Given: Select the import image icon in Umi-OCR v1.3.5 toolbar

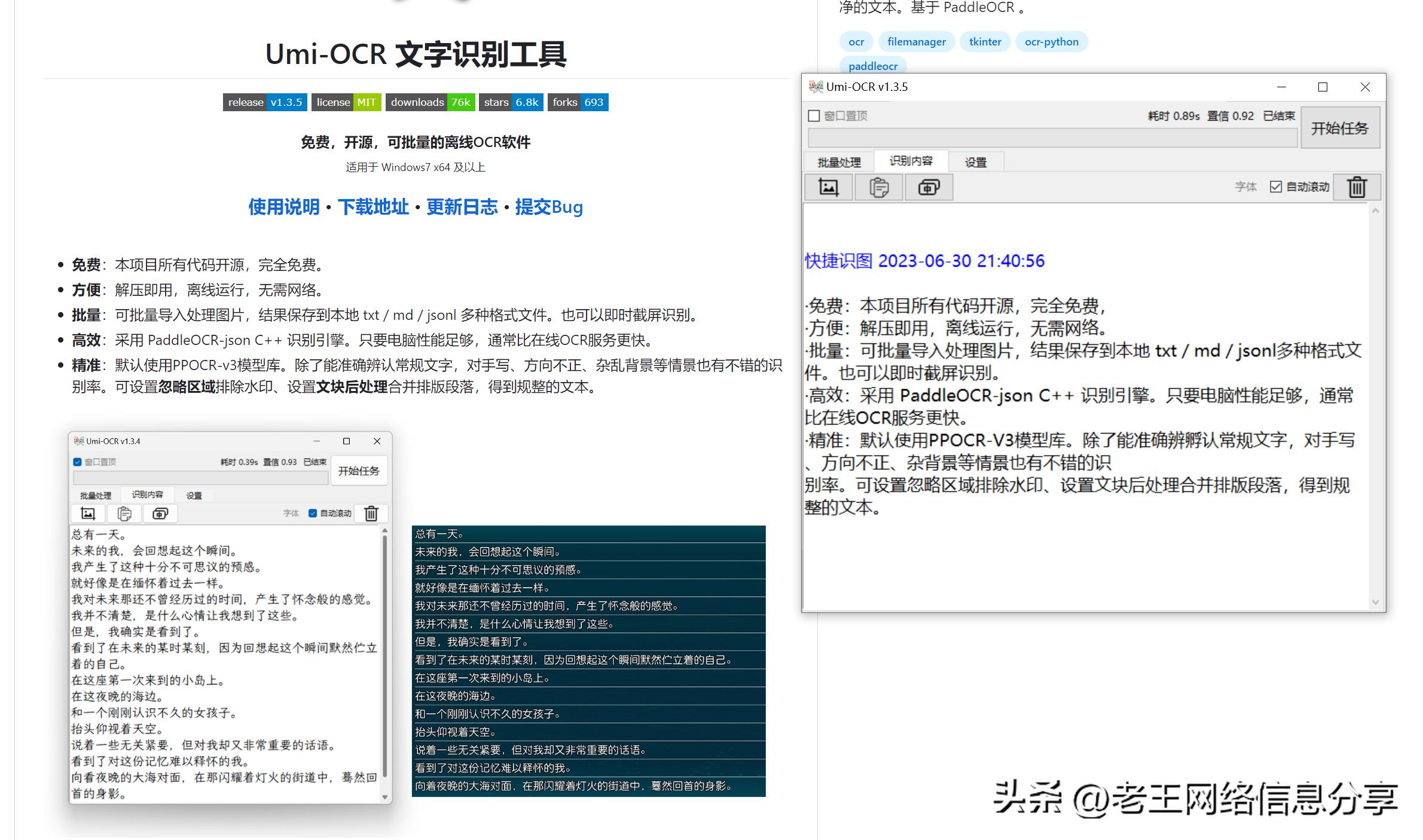Looking at the screenshot, I should point(829,187).
